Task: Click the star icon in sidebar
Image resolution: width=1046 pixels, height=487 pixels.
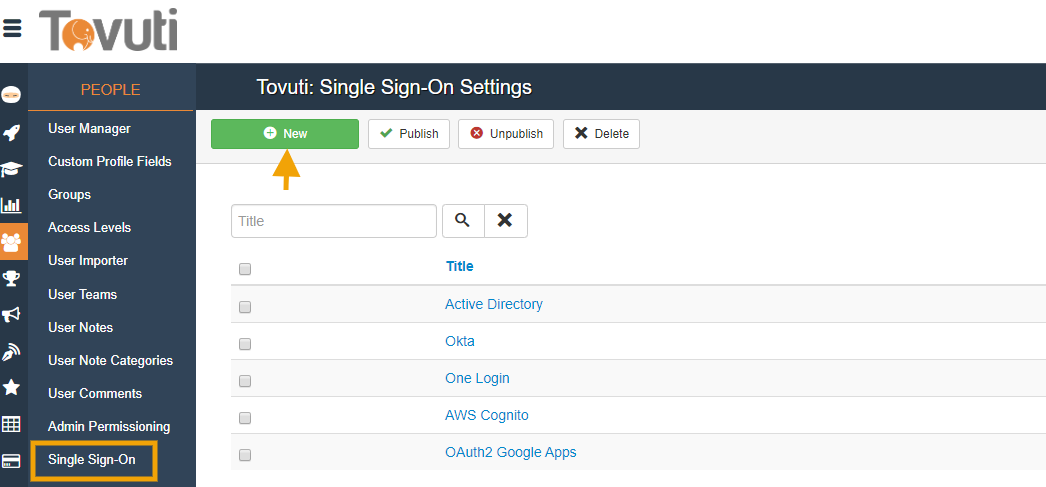Action: click(12, 387)
